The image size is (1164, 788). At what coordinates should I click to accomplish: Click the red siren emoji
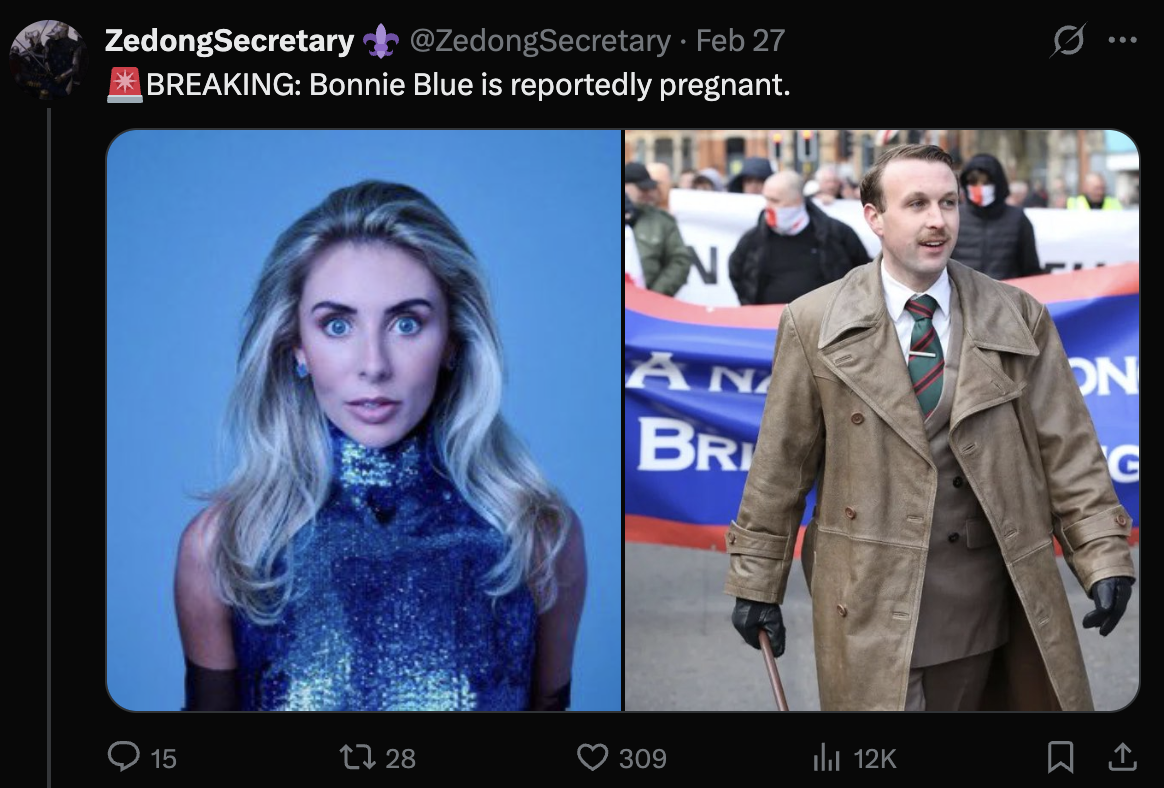click(124, 85)
